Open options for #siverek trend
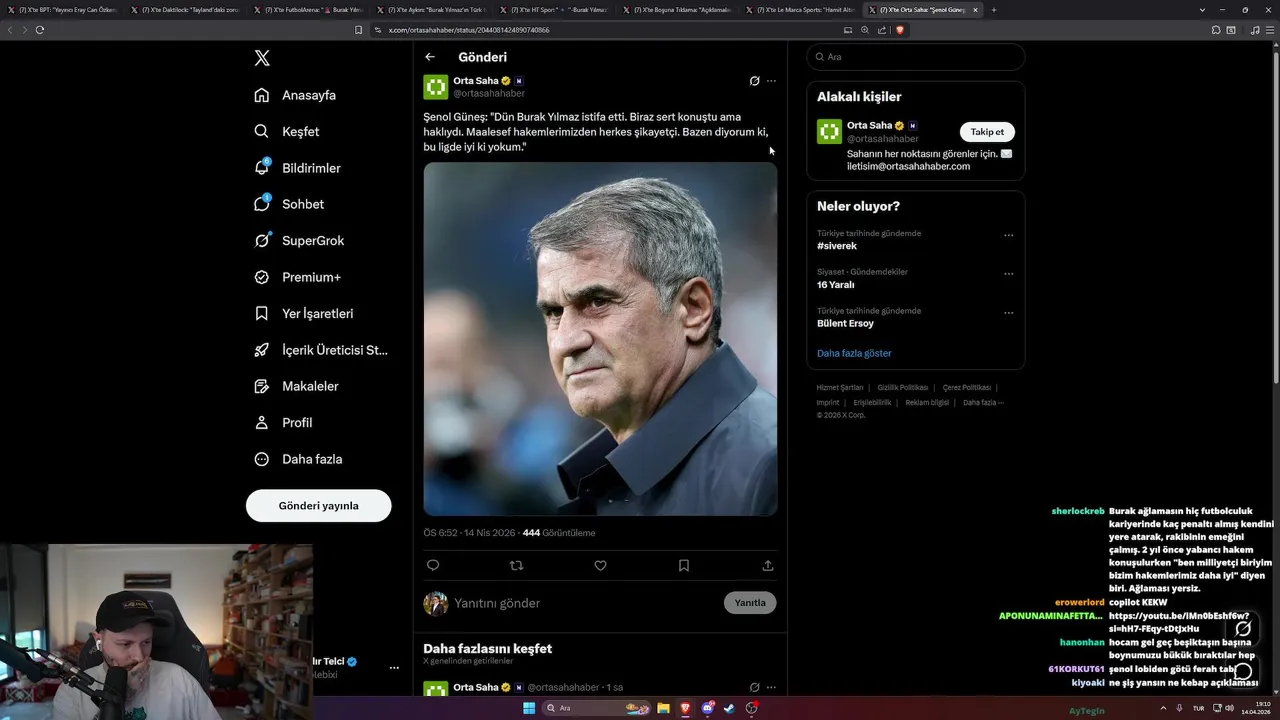 coord(1008,236)
